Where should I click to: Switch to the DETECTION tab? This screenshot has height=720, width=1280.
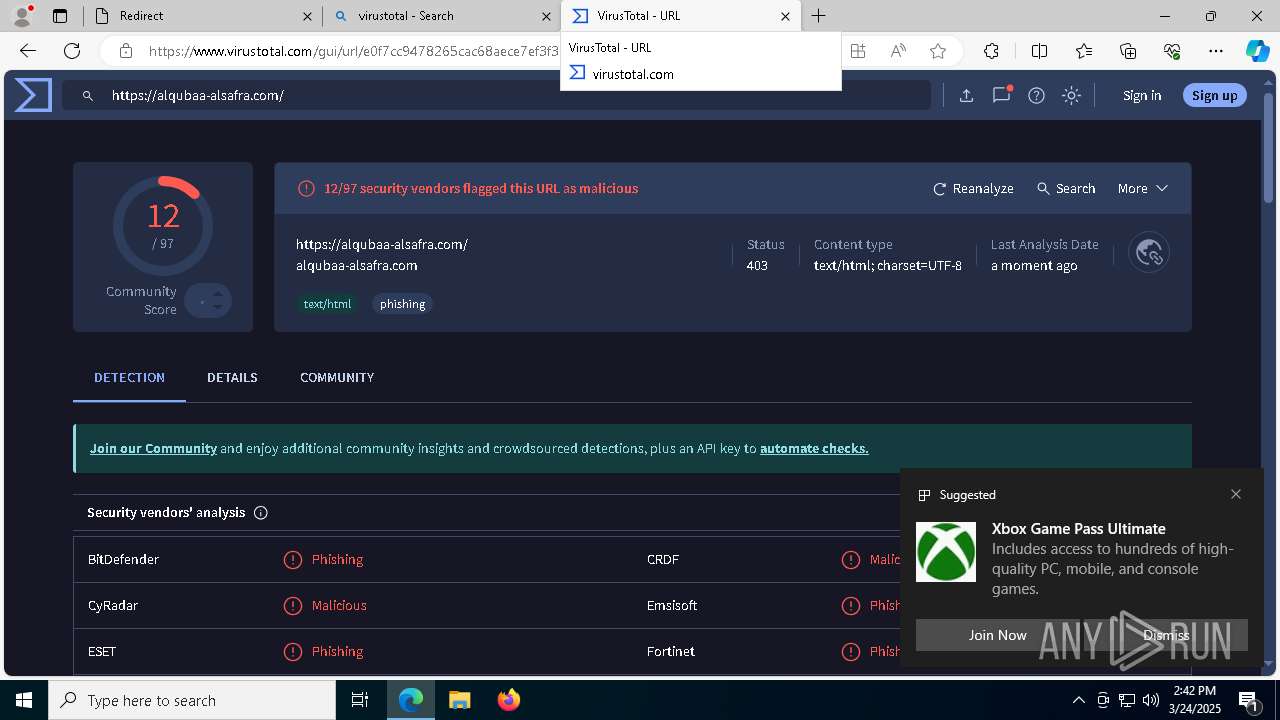[129, 377]
